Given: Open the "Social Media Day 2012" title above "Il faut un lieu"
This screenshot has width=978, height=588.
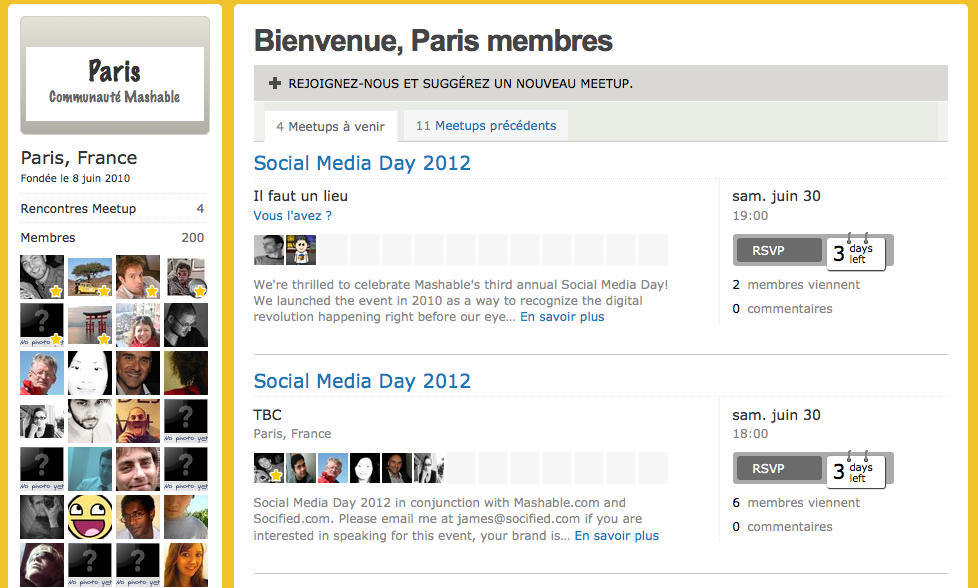Looking at the screenshot, I should [362, 163].
